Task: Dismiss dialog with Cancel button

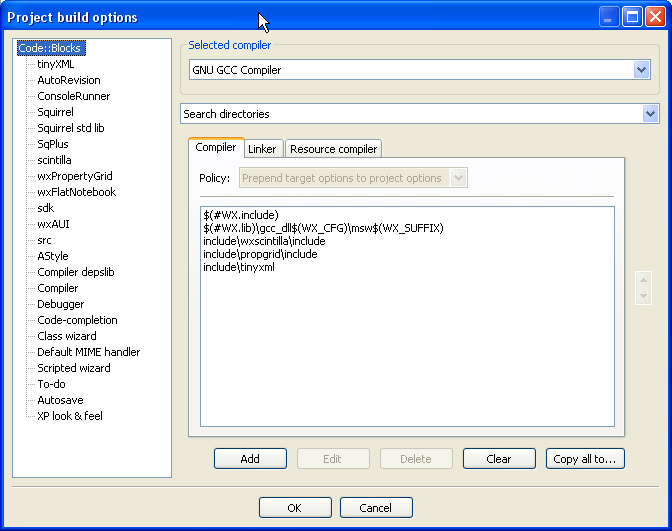Action: (376, 508)
